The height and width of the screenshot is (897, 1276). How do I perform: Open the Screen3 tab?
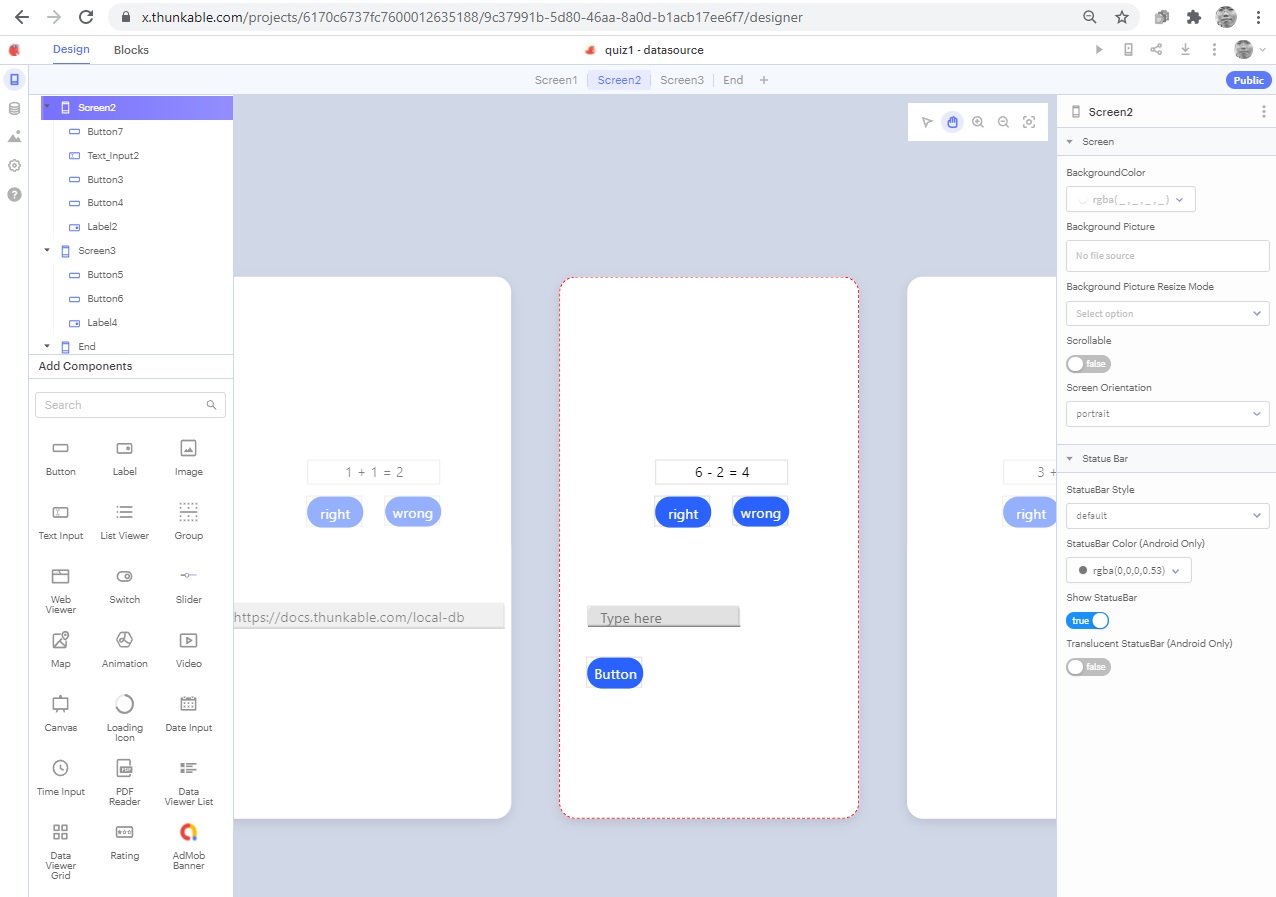[x=682, y=80]
